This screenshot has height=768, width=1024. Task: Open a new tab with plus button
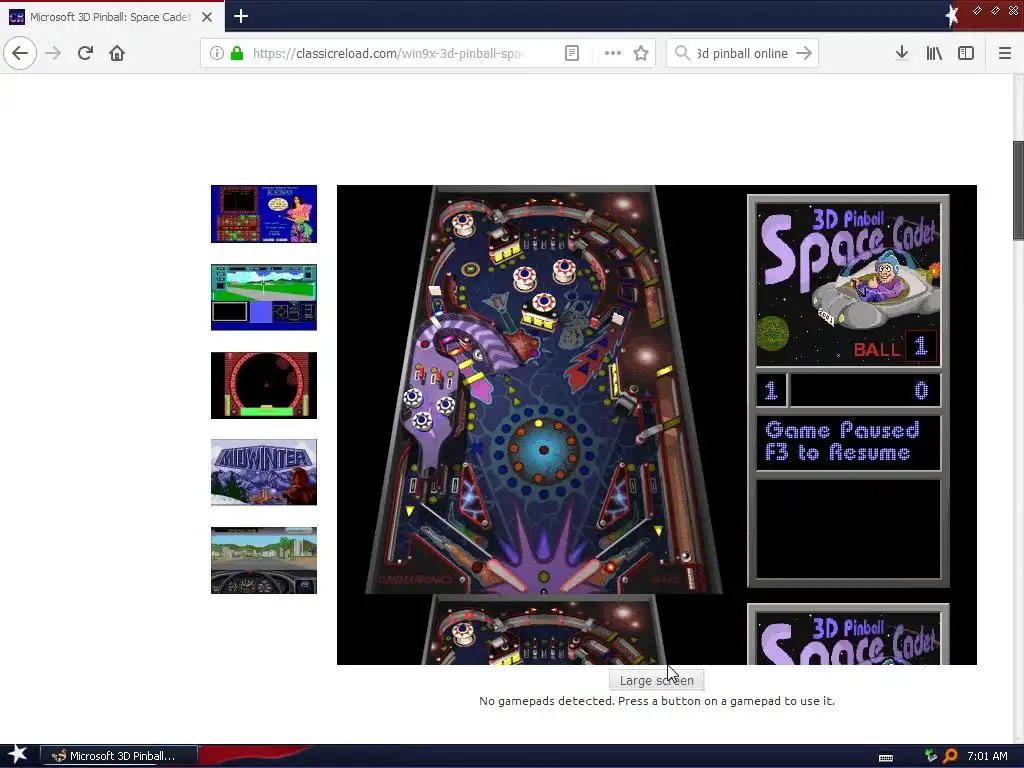pos(240,16)
